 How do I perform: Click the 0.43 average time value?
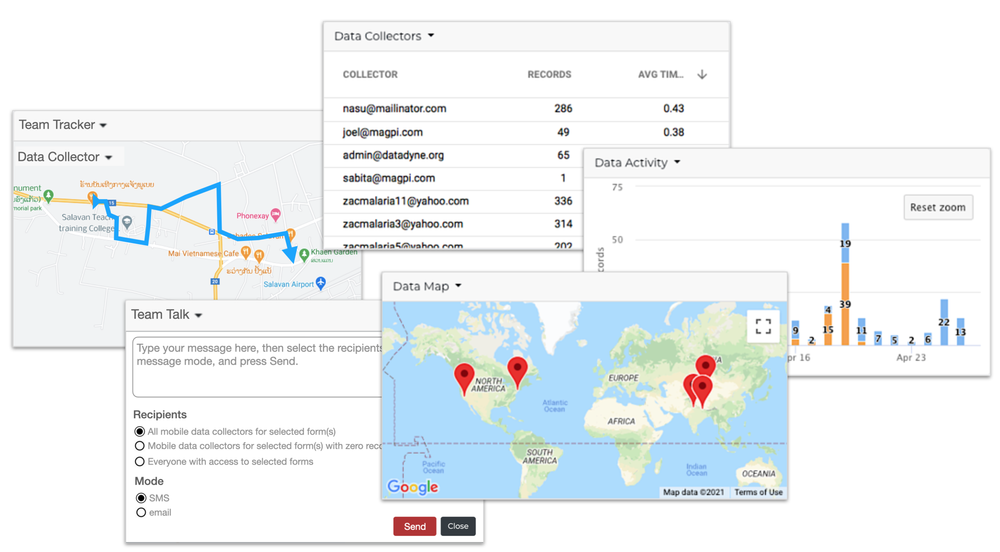(x=673, y=109)
